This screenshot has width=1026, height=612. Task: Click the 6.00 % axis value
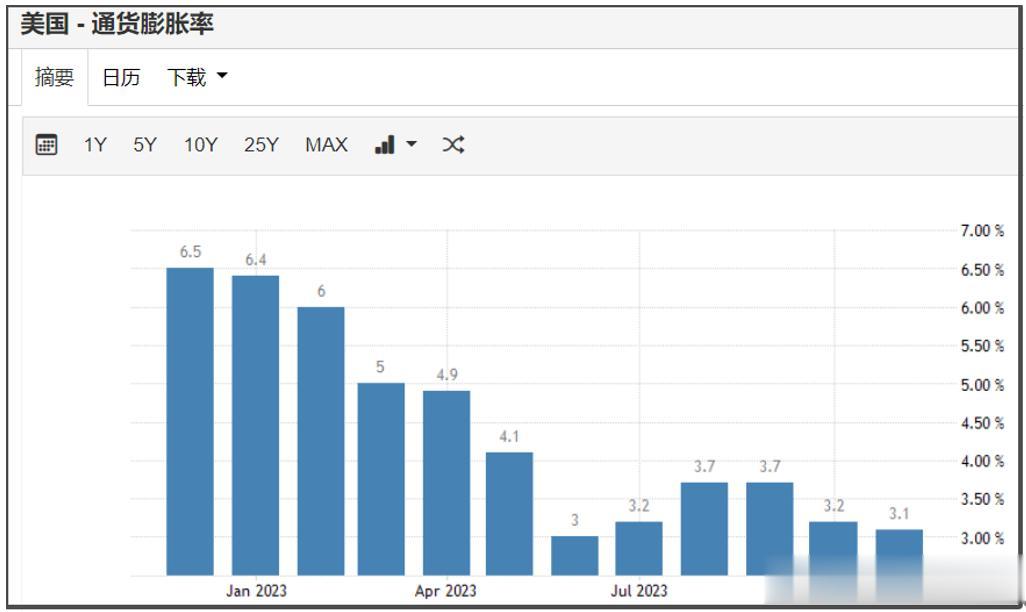982,308
